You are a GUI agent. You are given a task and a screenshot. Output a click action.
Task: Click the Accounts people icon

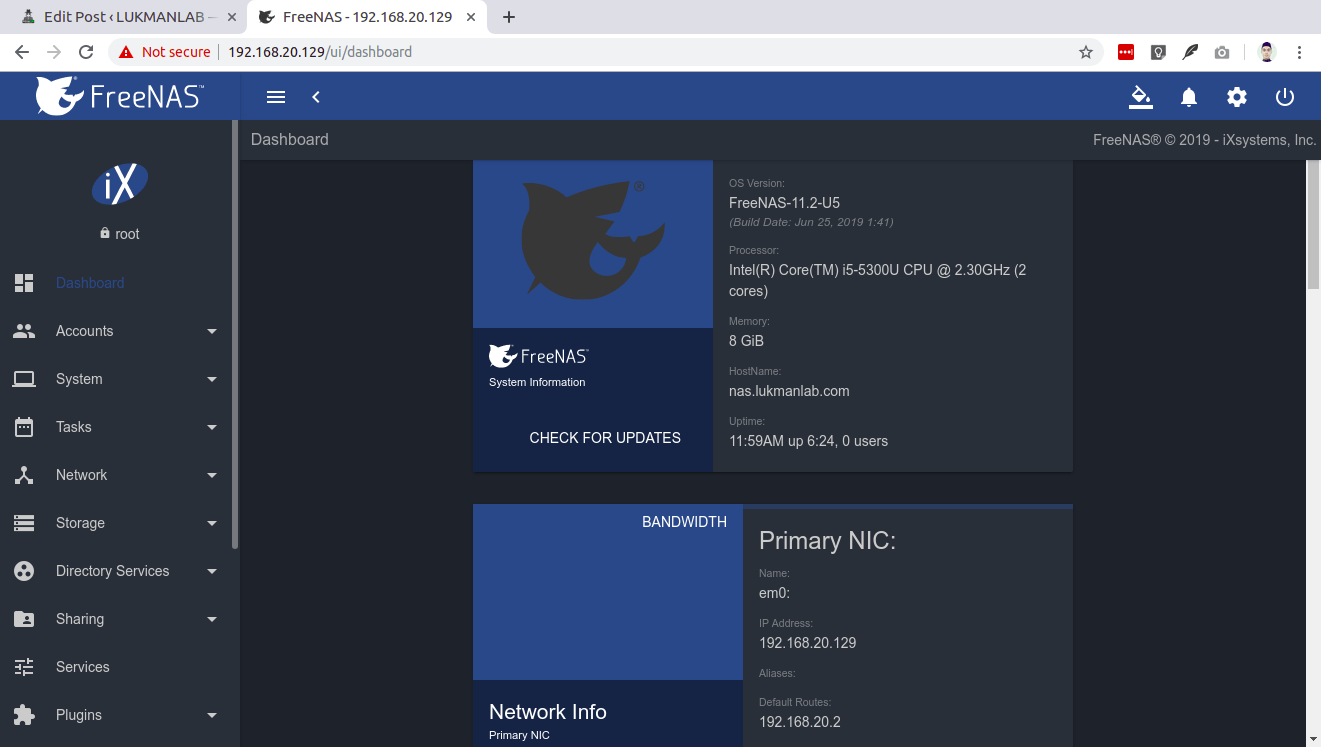(x=24, y=331)
